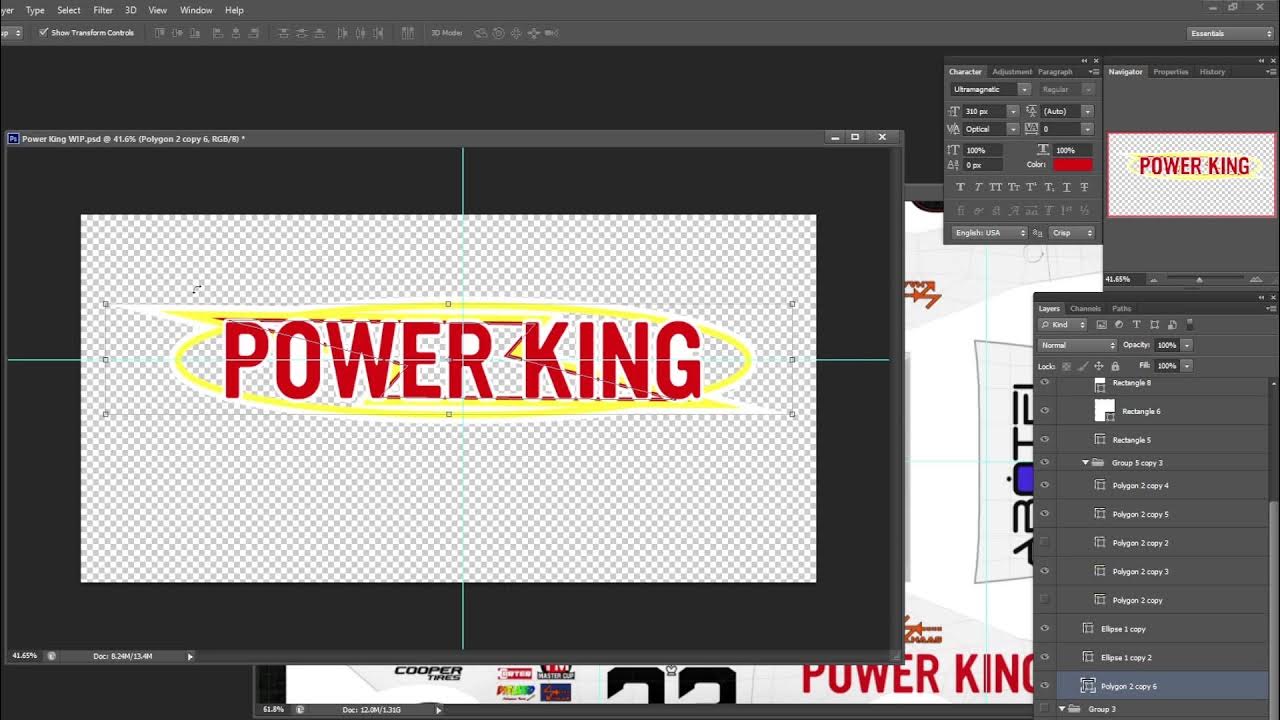Click the 3D roll mode icon

499,33
